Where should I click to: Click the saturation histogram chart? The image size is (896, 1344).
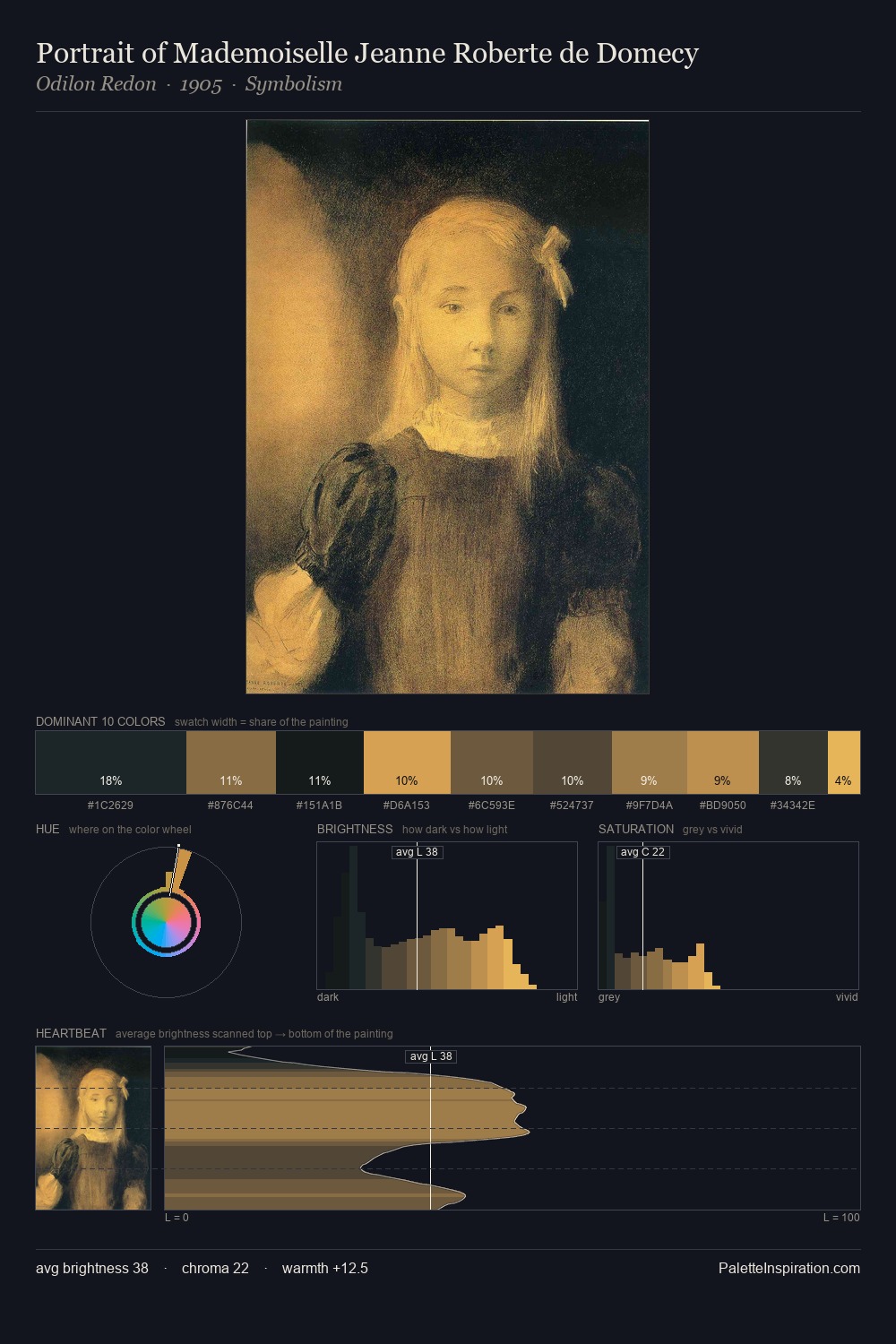pyautogui.click(x=728, y=916)
